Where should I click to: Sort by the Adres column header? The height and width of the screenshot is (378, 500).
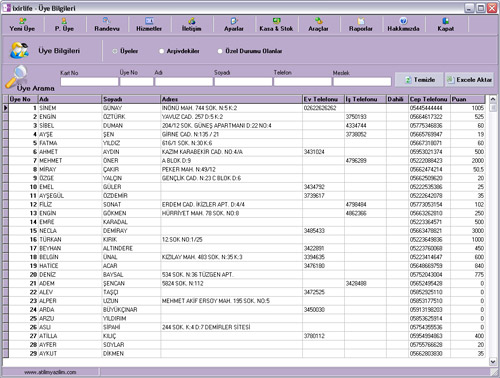(x=231, y=99)
